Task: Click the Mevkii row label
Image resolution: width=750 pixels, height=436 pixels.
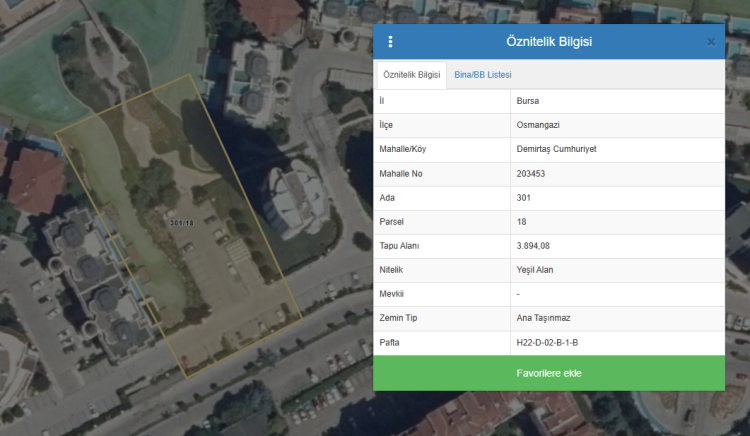Action: pyautogui.click(x=394, y=294)
